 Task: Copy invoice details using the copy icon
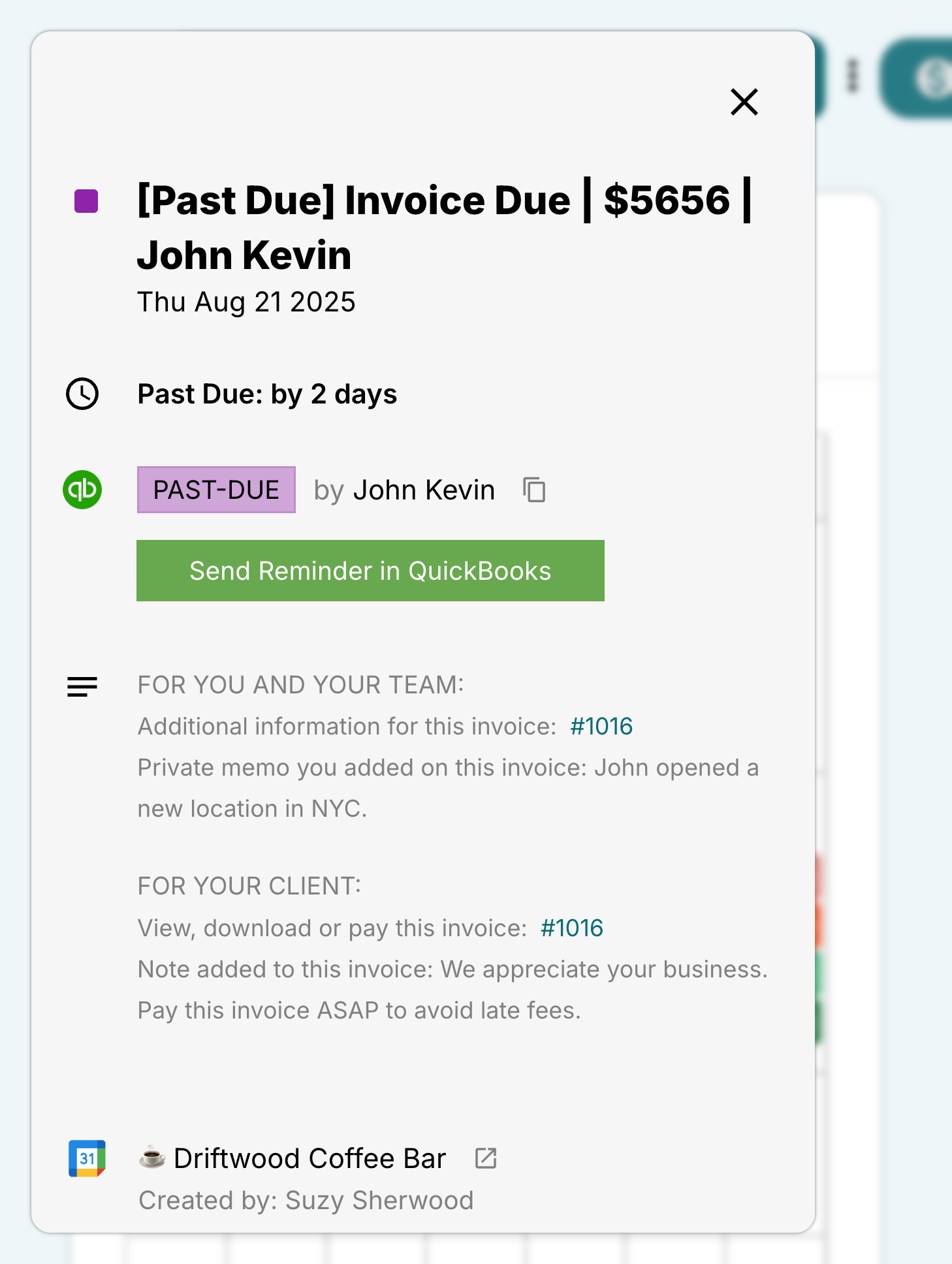(533, 490)
